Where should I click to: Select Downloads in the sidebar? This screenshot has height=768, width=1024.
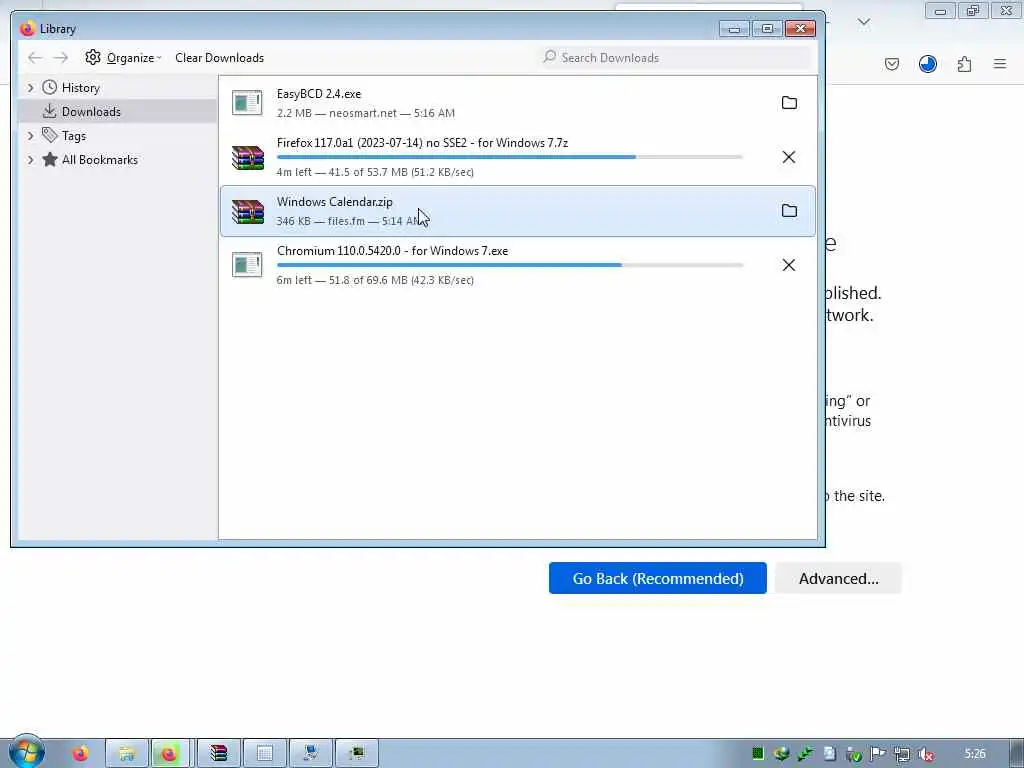tap(91, 112)
